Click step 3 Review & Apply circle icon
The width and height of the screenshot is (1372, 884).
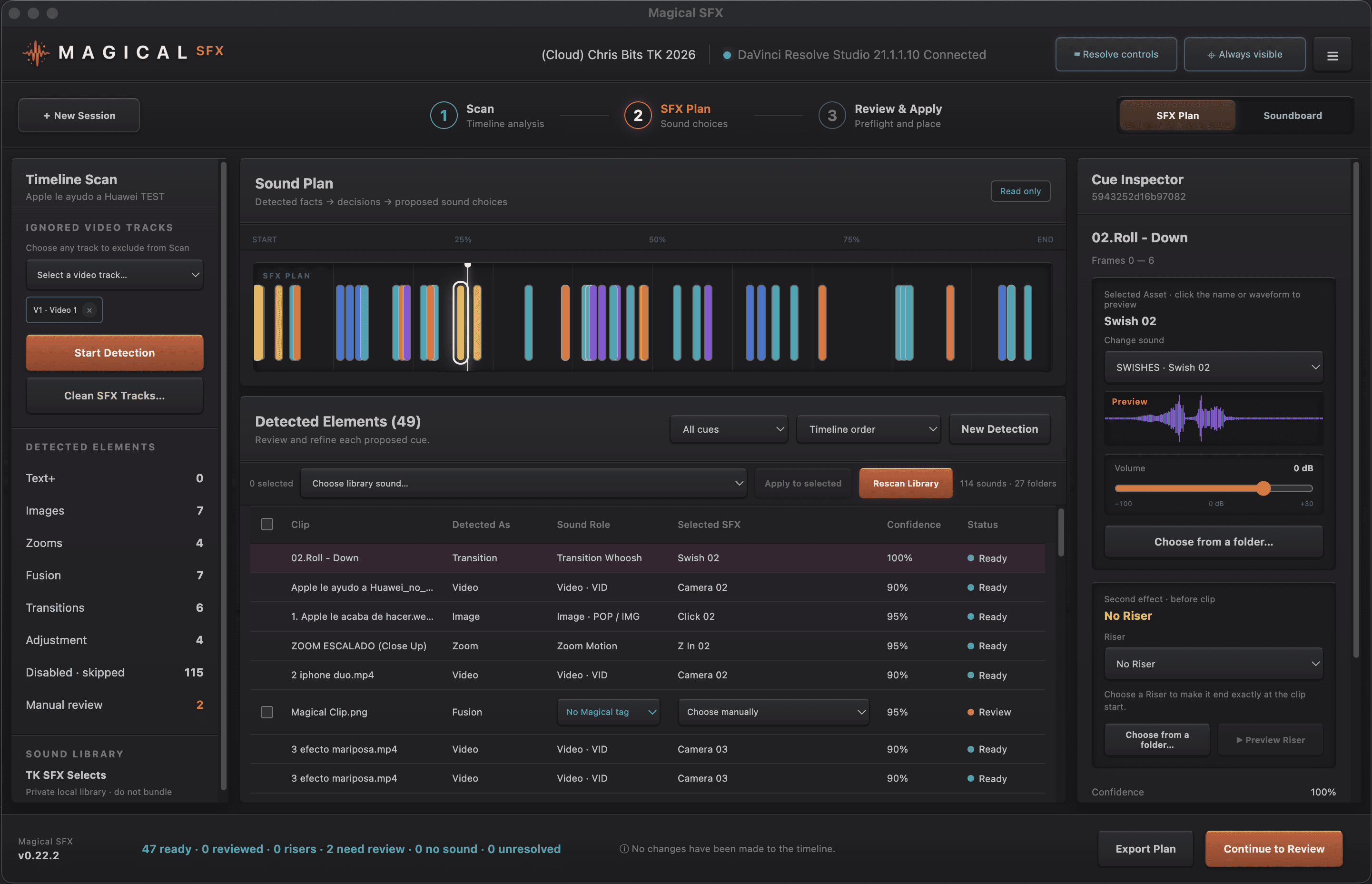831,115
